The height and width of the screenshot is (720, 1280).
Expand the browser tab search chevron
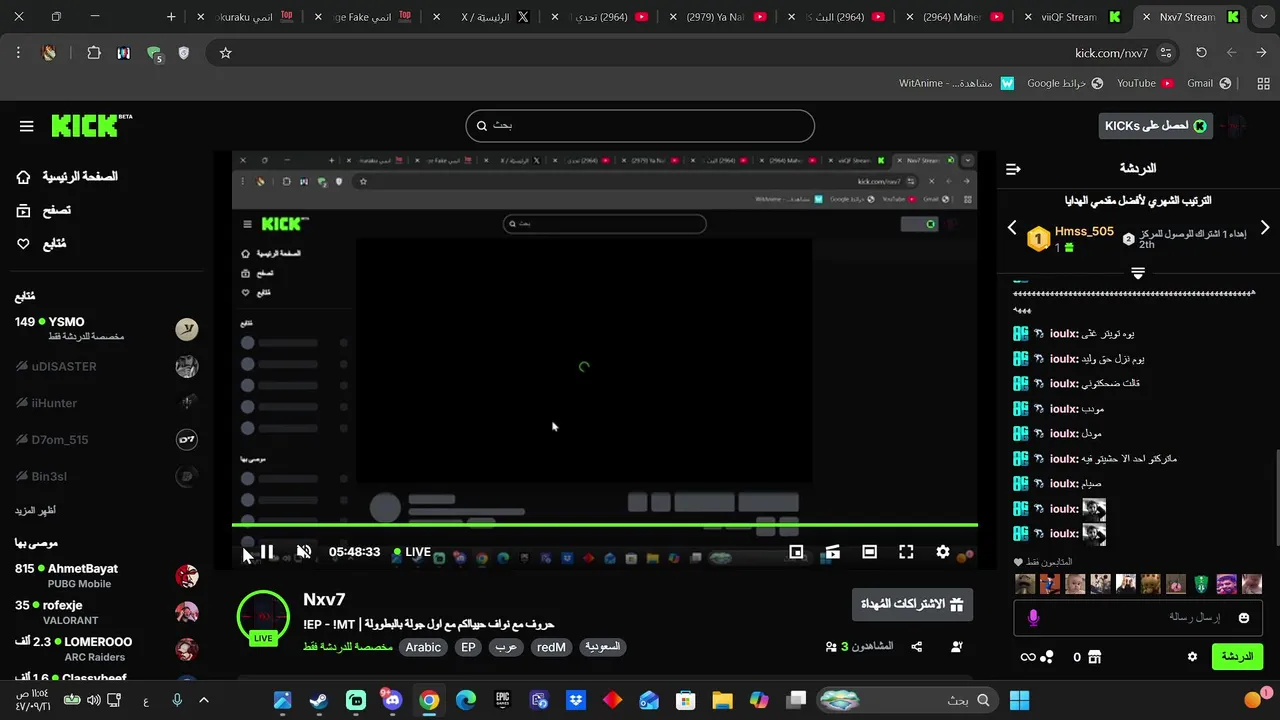(1263, 17)
